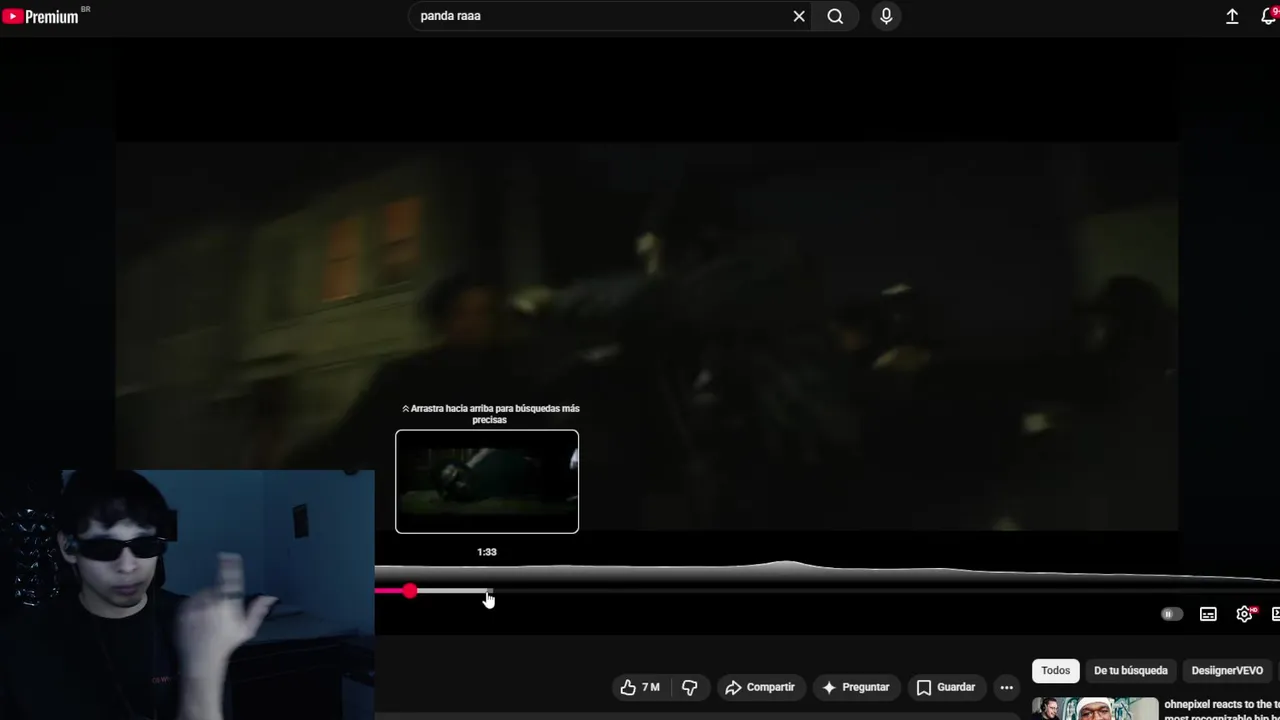This screenshot has width=1280, height=720.
Task: Open video settings gear
Action: click(x=1245, y=614)
